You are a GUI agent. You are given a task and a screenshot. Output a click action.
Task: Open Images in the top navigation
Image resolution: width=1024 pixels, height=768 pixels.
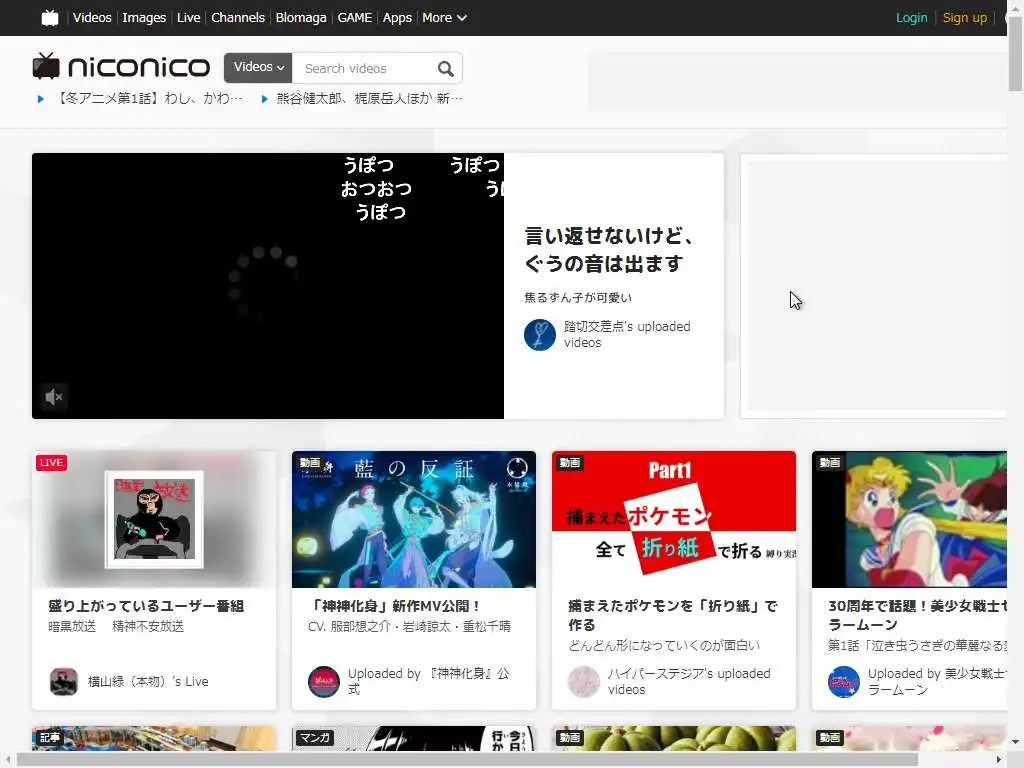point(144,18)
